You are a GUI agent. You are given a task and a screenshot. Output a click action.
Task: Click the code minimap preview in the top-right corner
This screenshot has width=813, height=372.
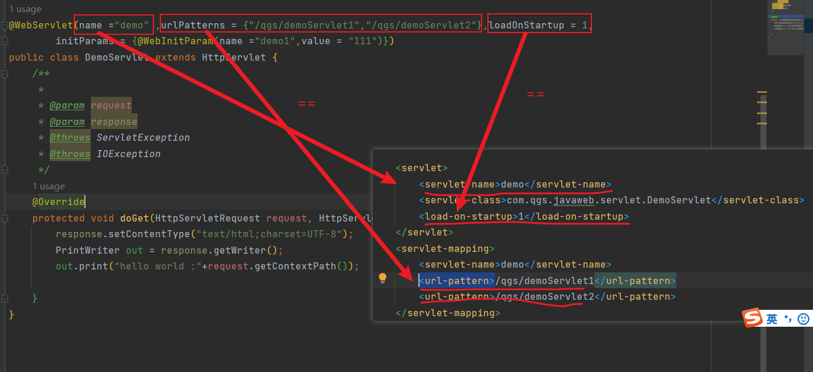[x=786, y=27]
